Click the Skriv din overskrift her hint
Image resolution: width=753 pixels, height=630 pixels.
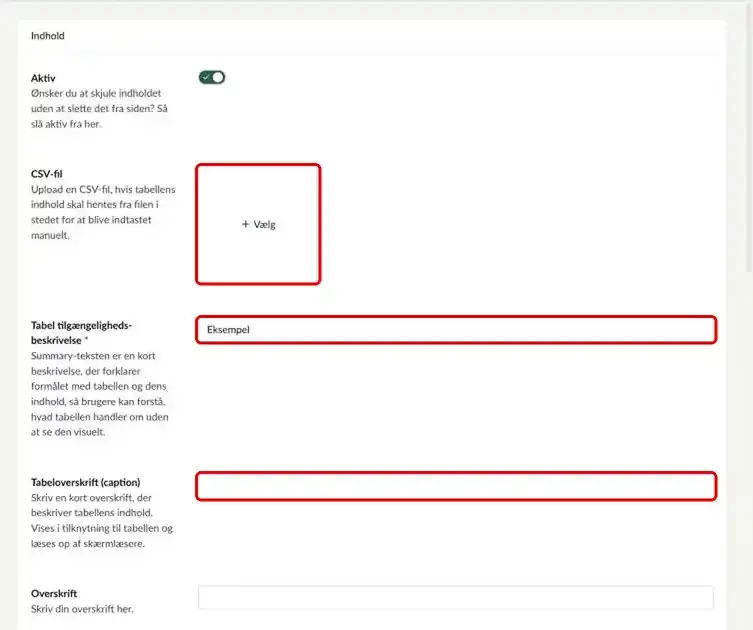82,609
